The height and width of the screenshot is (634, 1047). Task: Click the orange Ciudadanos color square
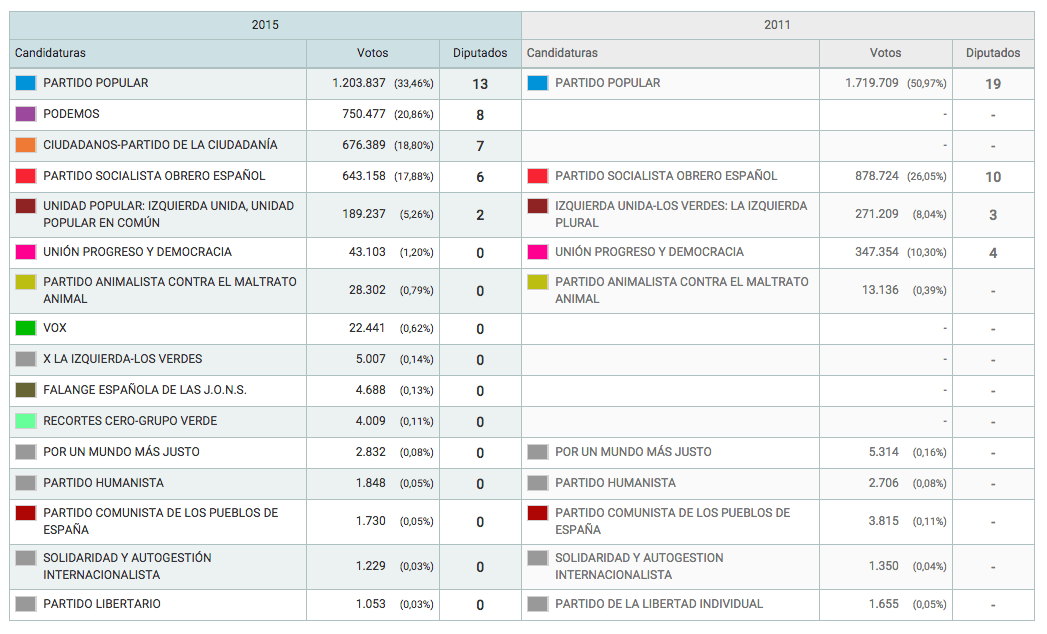[x=25, y=145]
